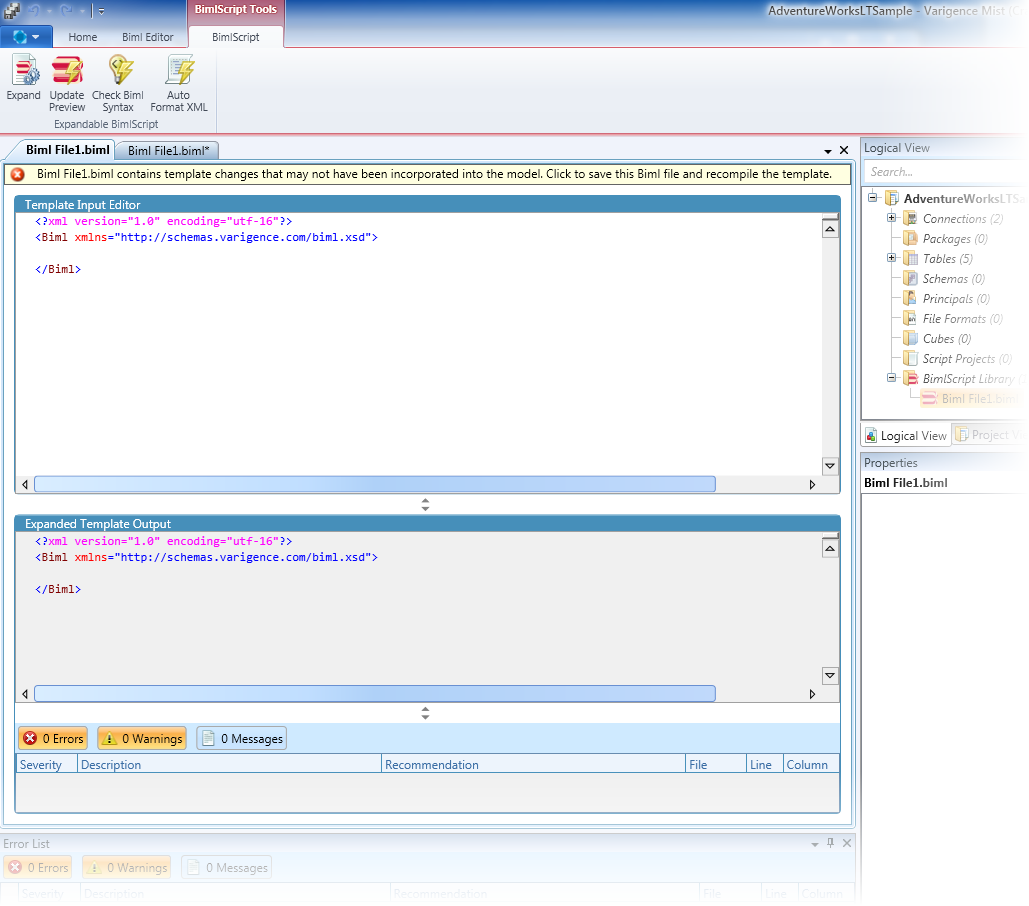
Task: Sort by Description column header
Action: point(229,764)
